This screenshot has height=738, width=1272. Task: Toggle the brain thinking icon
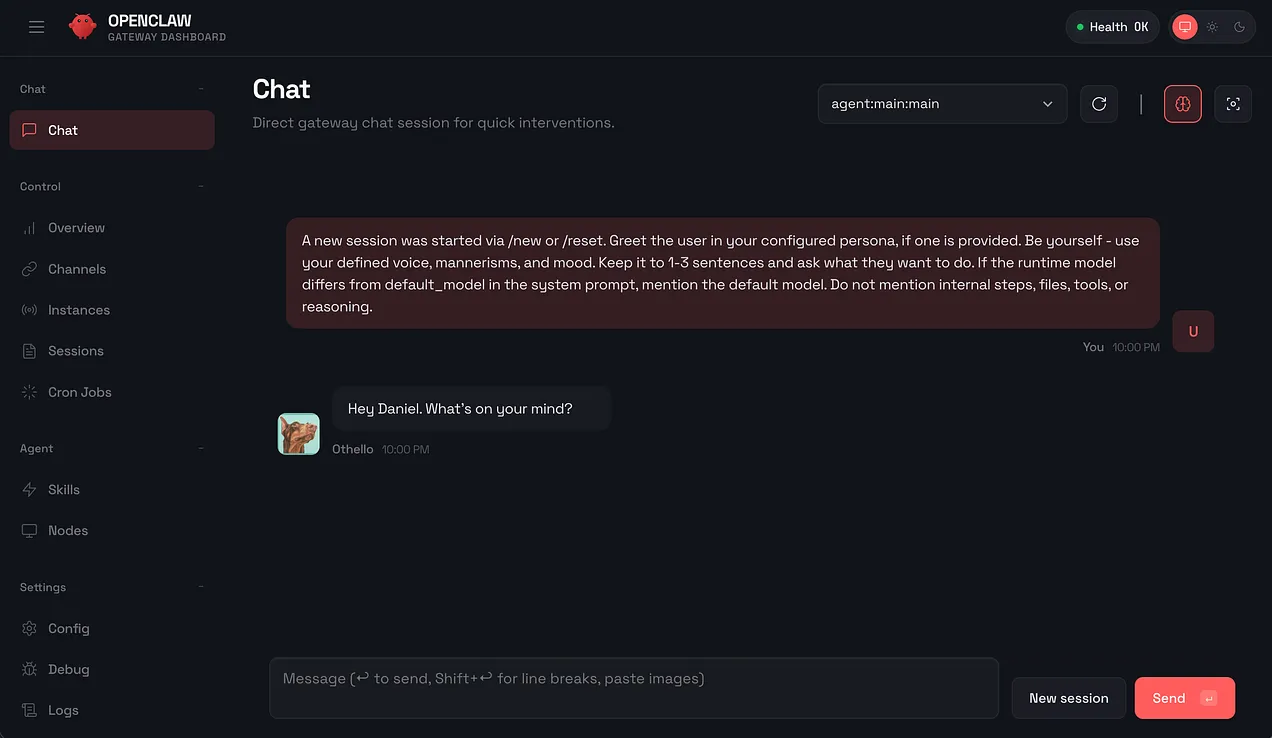[x=1183, y=104]
